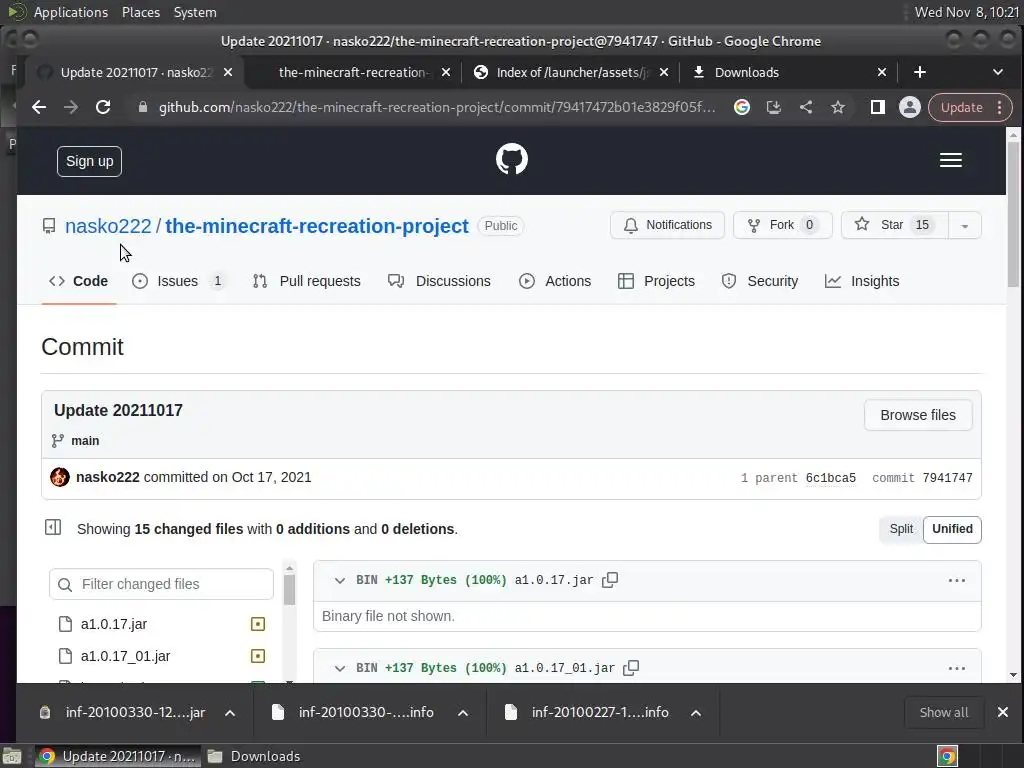
Task: Switch to Unified diff view
Action: tap(952, 529)
